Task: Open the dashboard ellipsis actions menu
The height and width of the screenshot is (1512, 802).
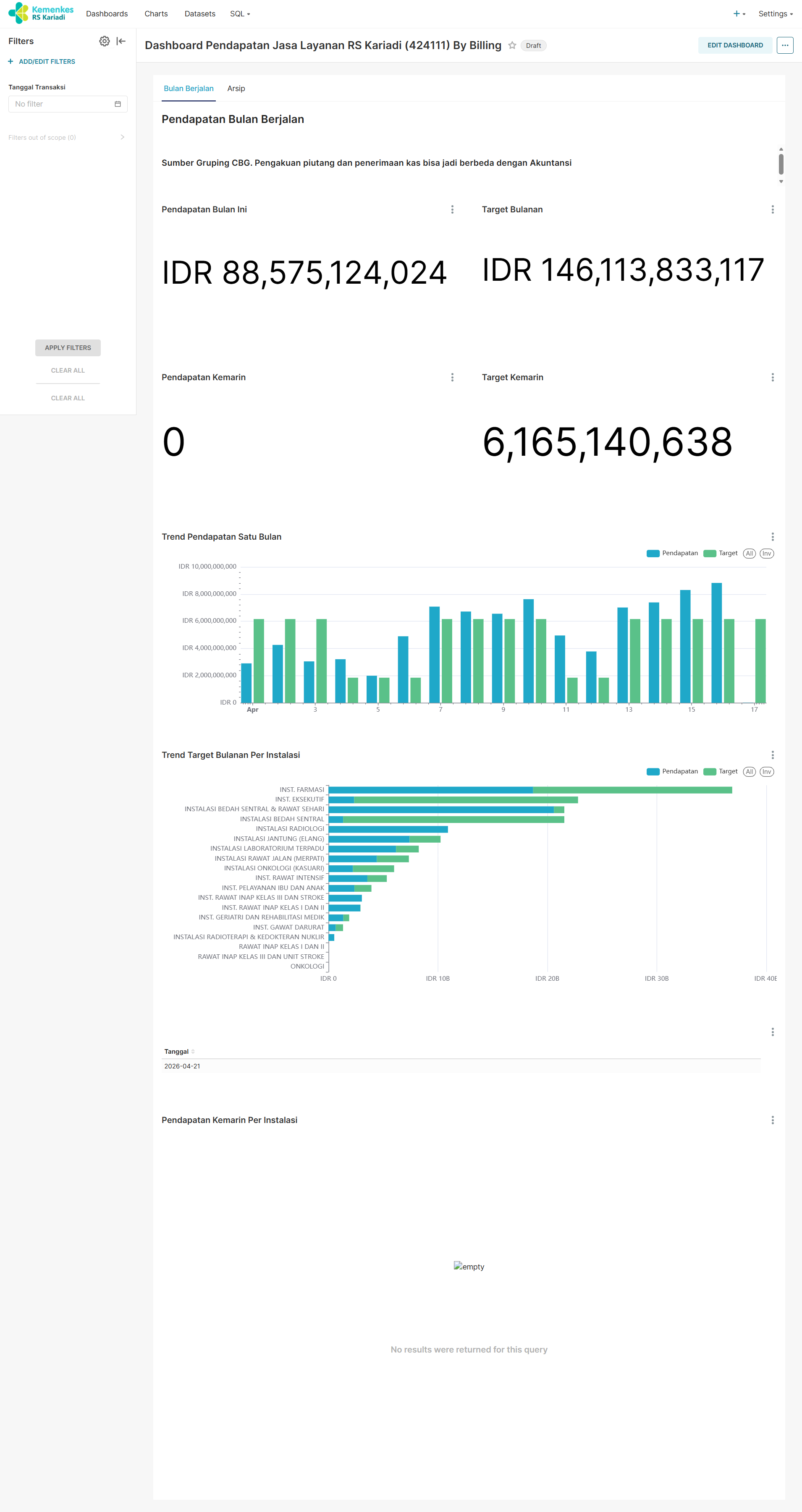Action: click(x=784, y=45)
